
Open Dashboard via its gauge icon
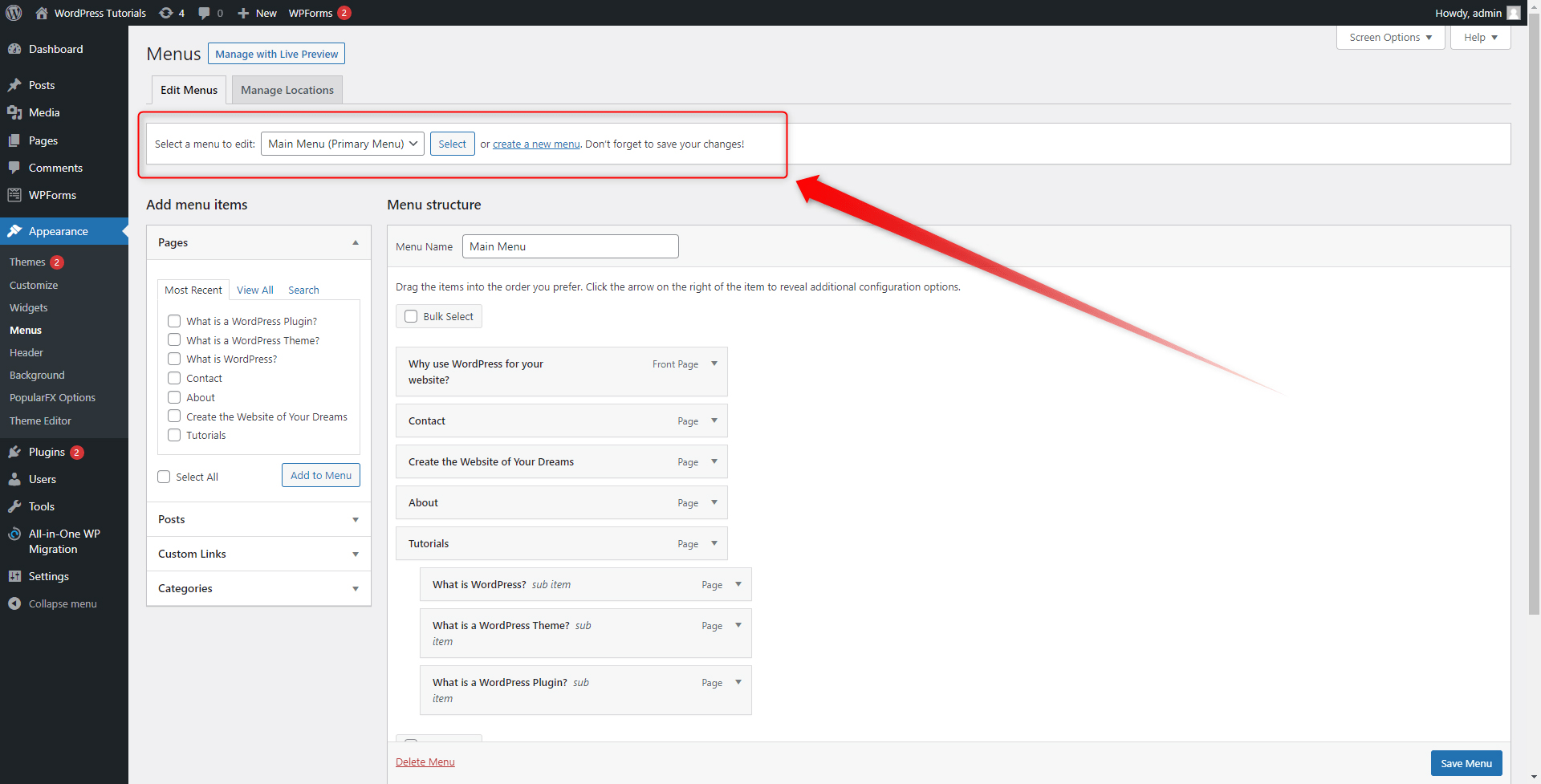pyautogui.click(x=14, y=49)
